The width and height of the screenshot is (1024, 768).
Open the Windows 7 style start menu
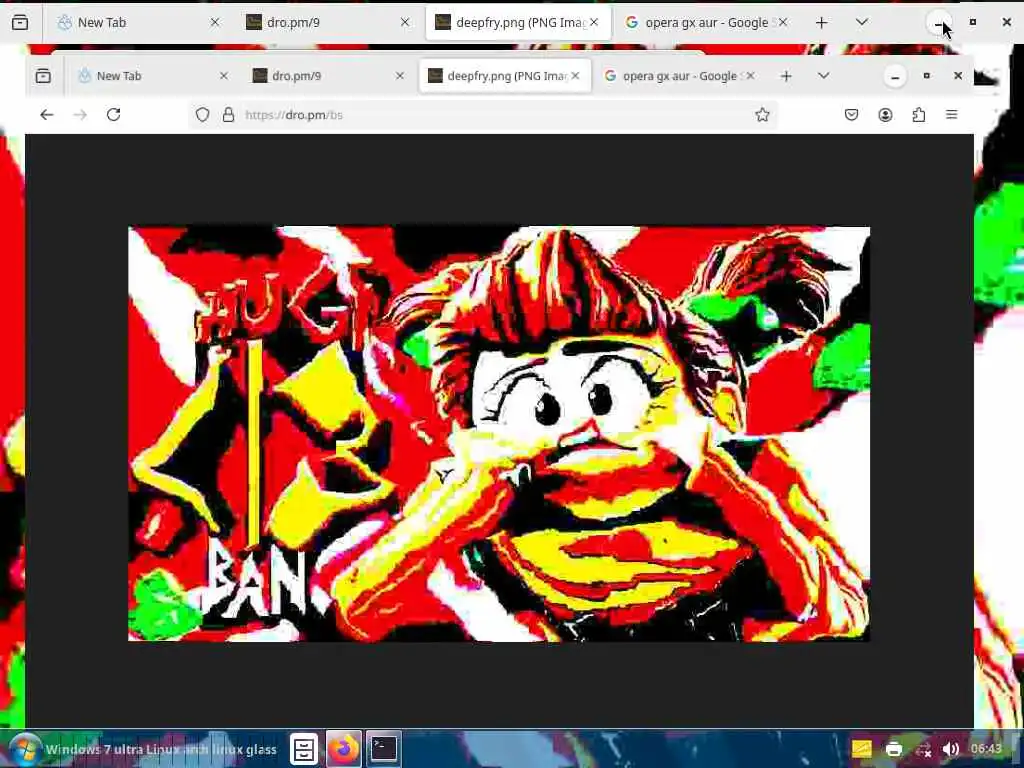(25, 750)
